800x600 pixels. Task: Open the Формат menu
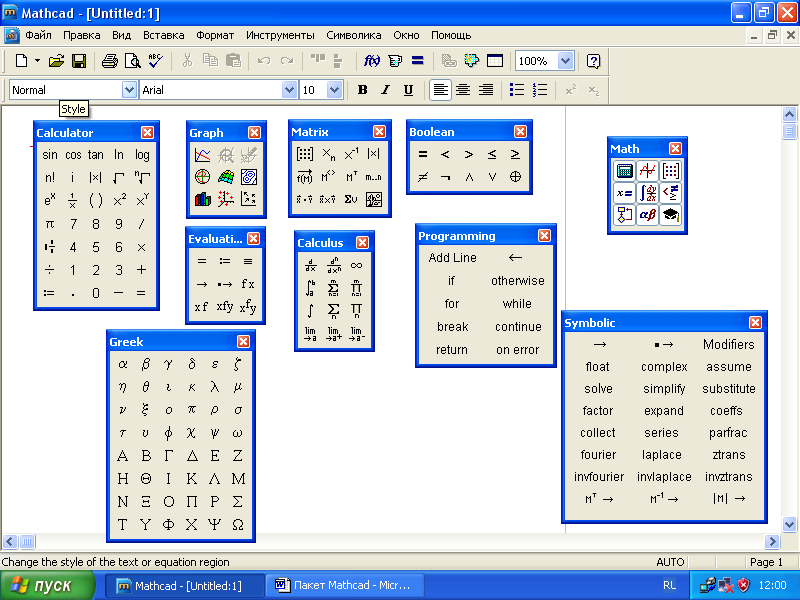click(215, 35)
